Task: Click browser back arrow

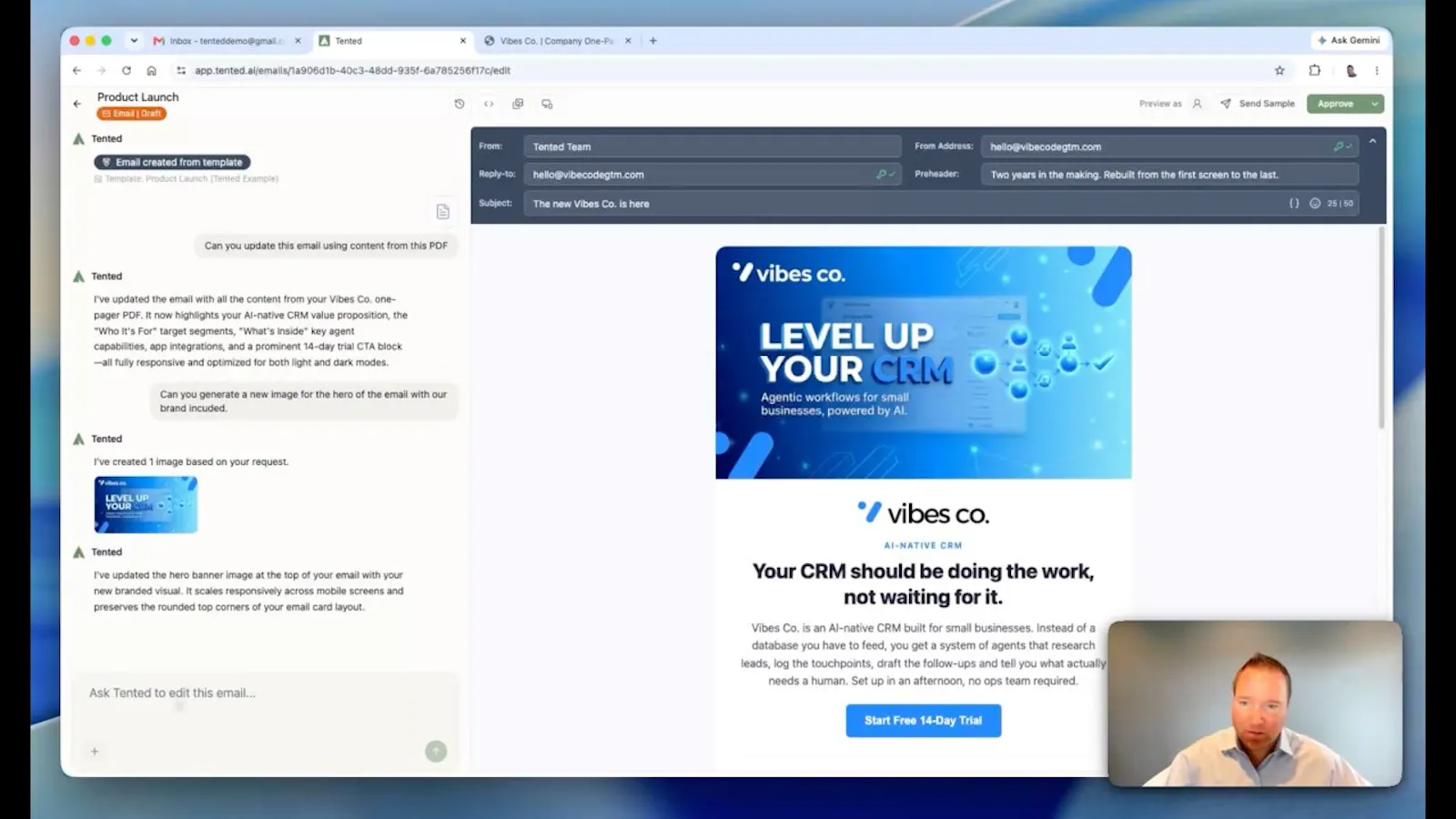Action: point(77,70)
